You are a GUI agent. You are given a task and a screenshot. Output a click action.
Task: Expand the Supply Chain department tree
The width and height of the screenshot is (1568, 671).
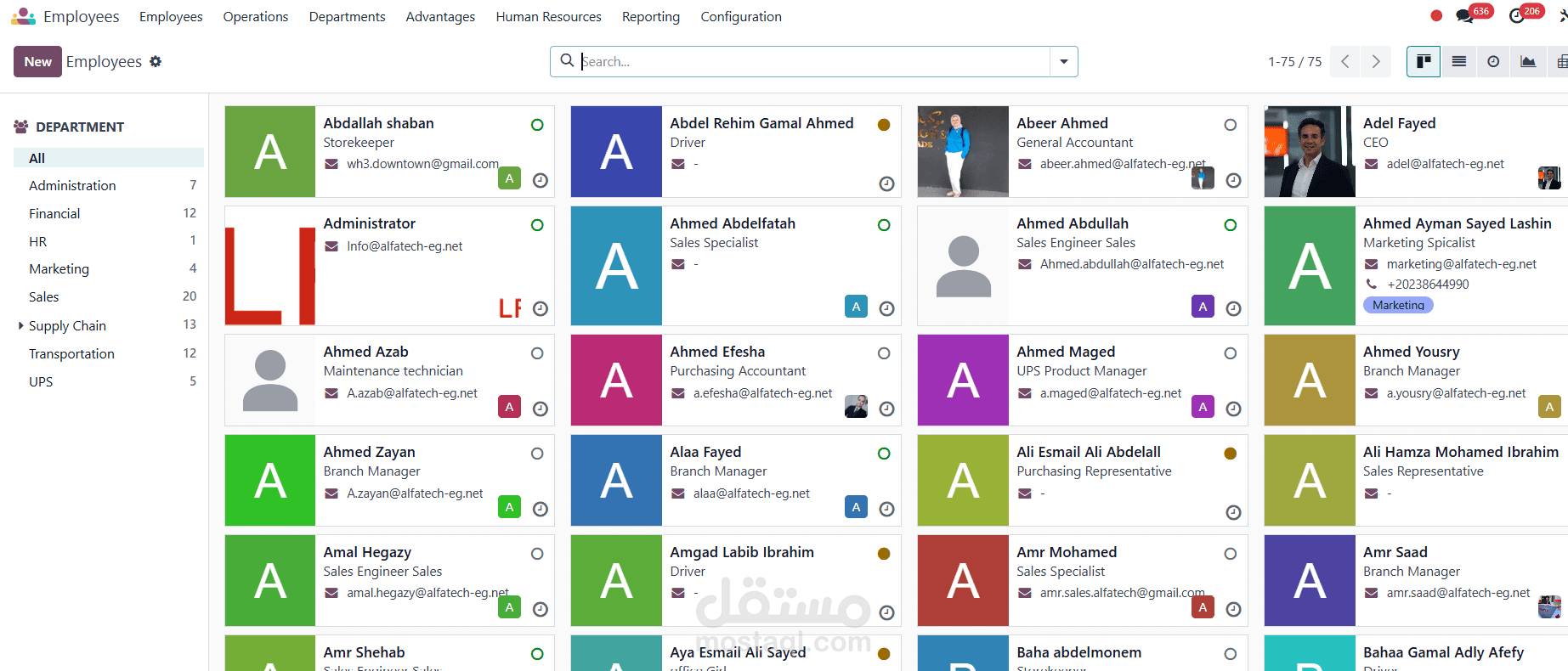point(20,325)
